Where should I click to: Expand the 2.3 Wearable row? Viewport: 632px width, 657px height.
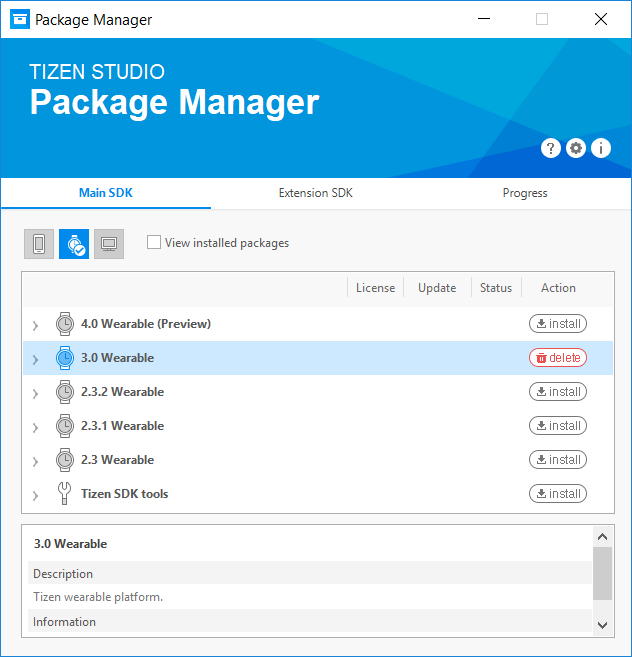[36, 461]
